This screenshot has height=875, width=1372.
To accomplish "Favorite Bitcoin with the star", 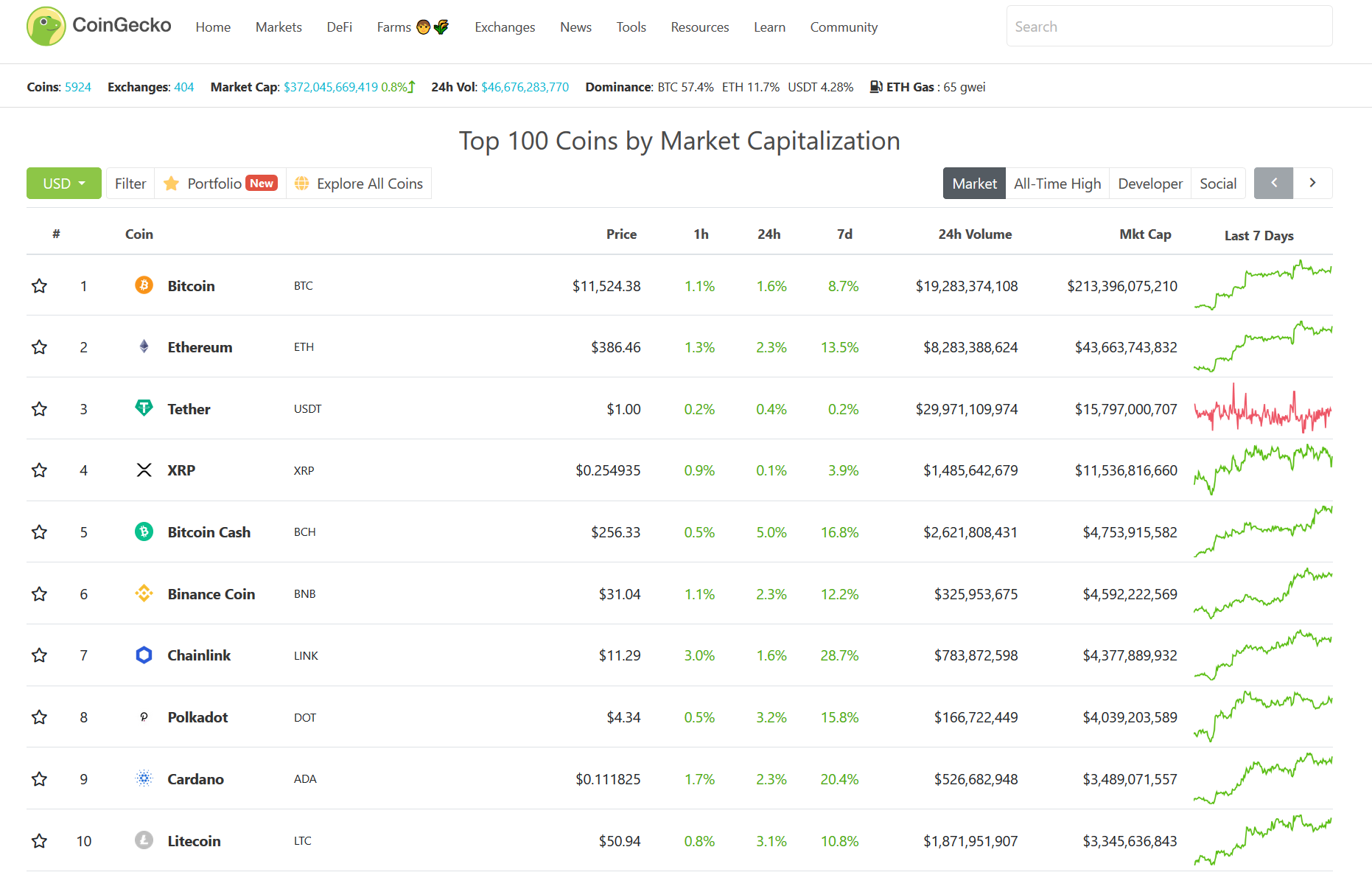I will 40,286.
